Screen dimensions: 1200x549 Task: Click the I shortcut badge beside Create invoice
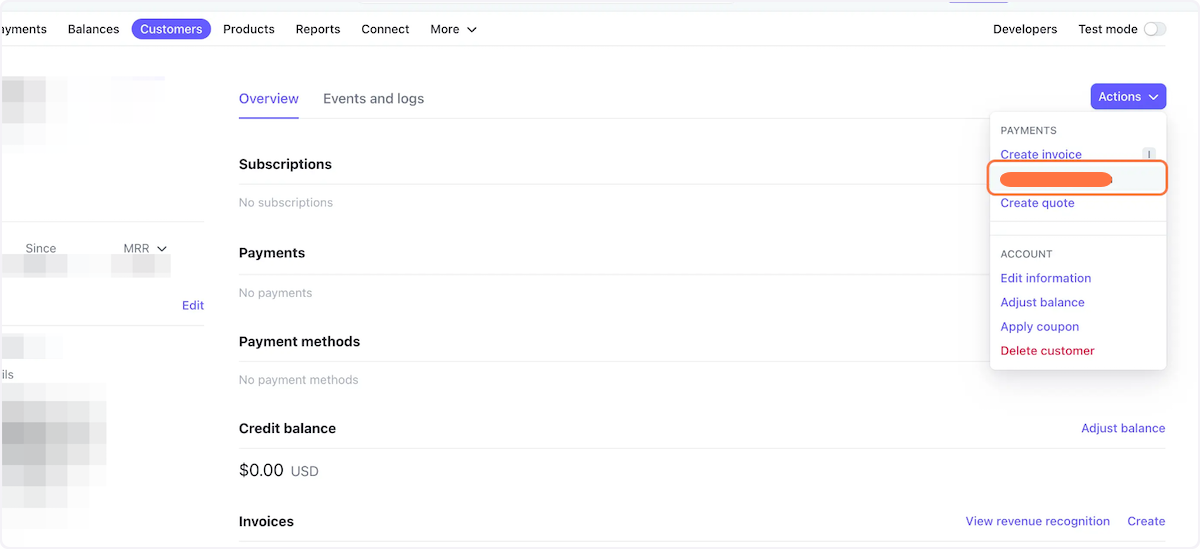[1149, 154]
